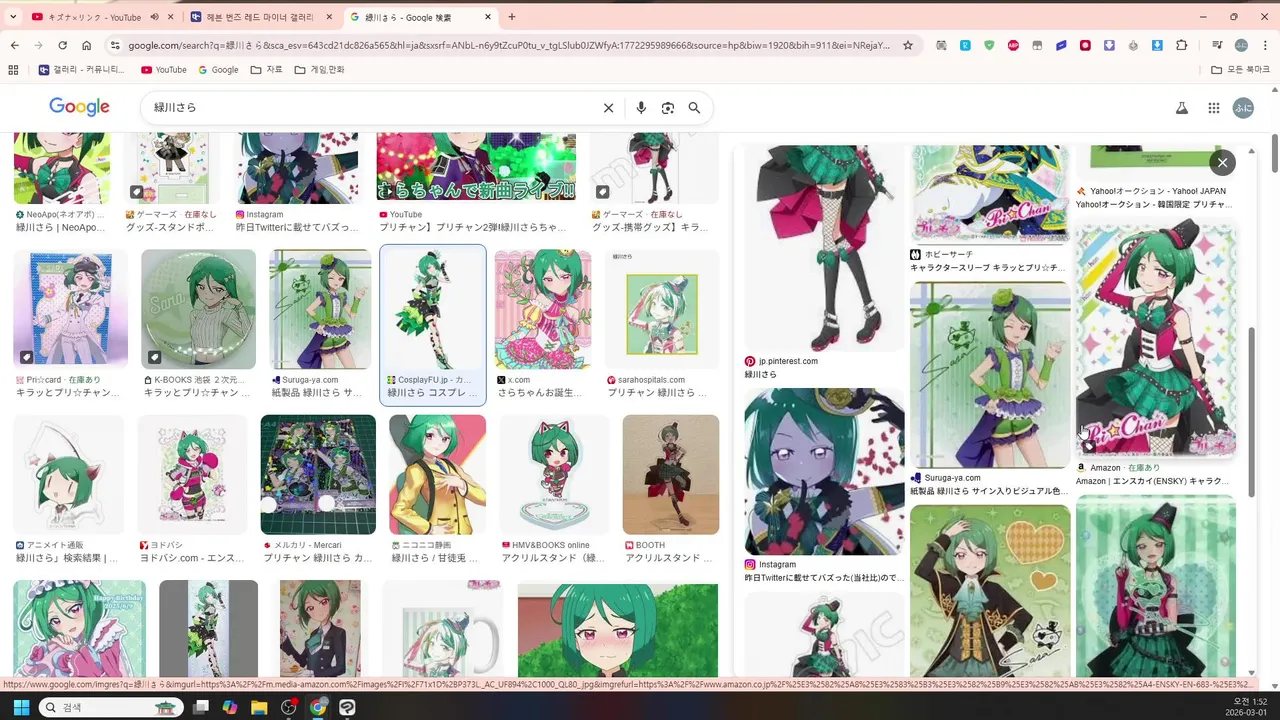Screen dimensions: 1280x720
Task: Open Google Lens image search icon
Action: click(668, 108)
